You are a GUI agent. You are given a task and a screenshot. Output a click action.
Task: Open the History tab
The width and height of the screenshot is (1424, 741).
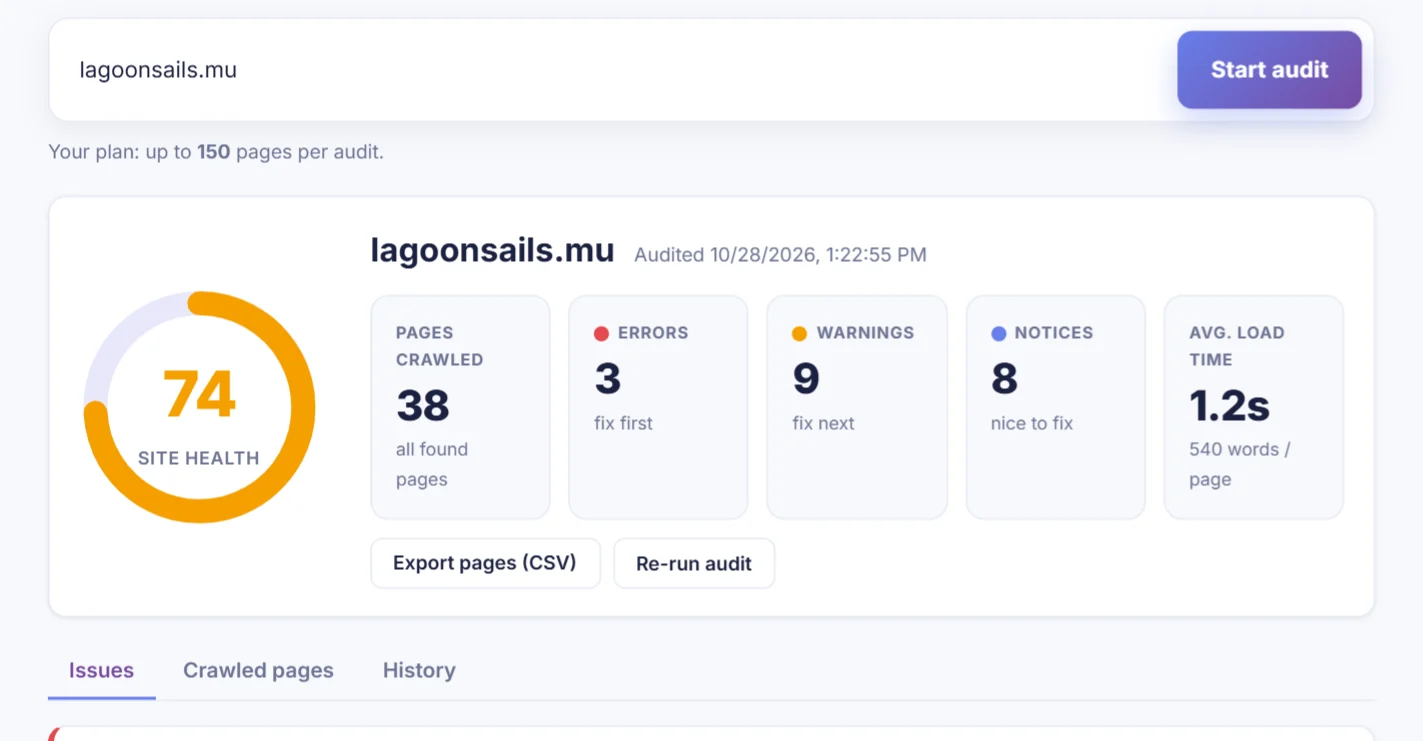tap(419, 670)
